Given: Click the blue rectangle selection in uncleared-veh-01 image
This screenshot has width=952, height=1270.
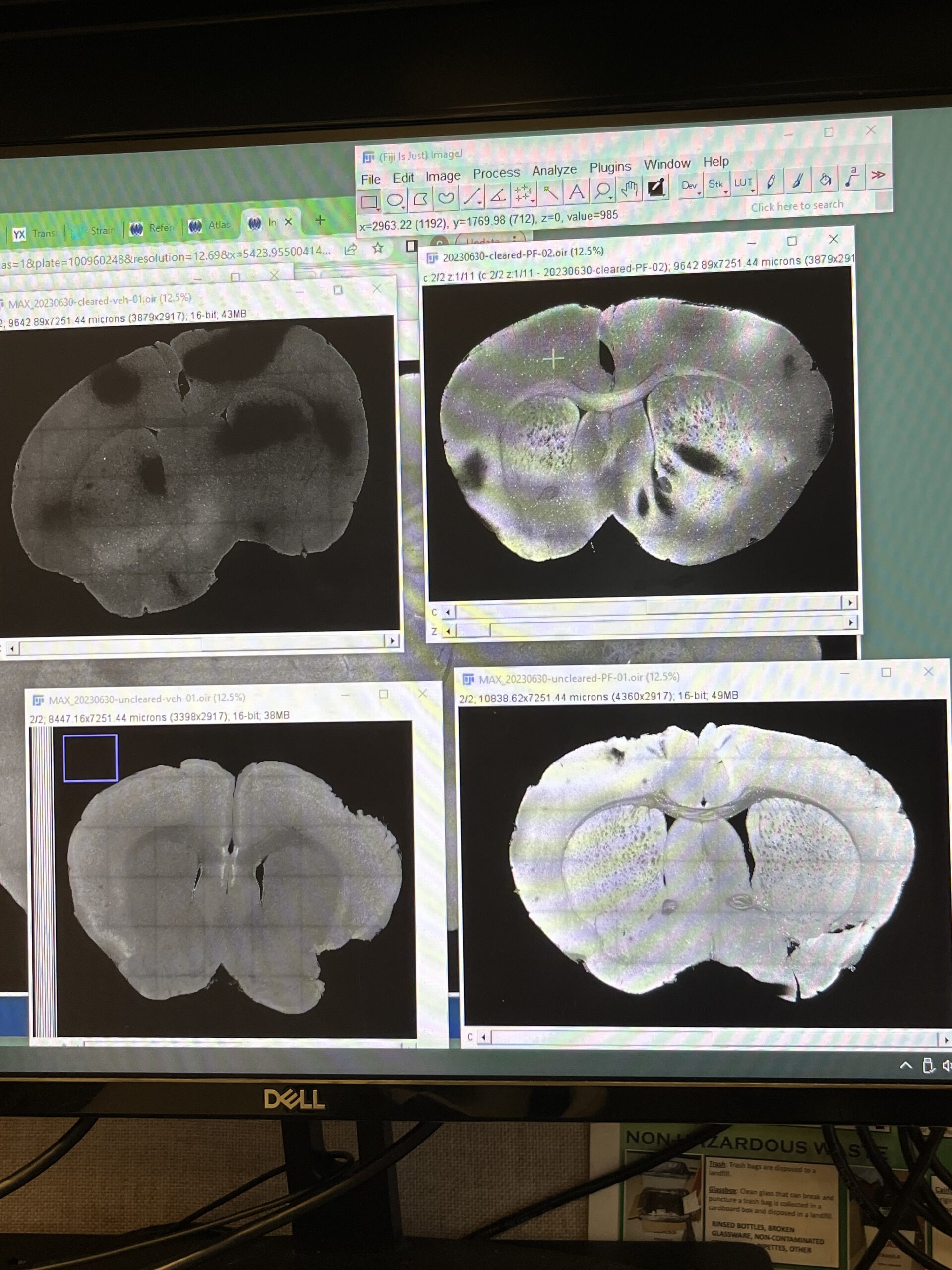Looking at the screenshot, I should 91,759.
